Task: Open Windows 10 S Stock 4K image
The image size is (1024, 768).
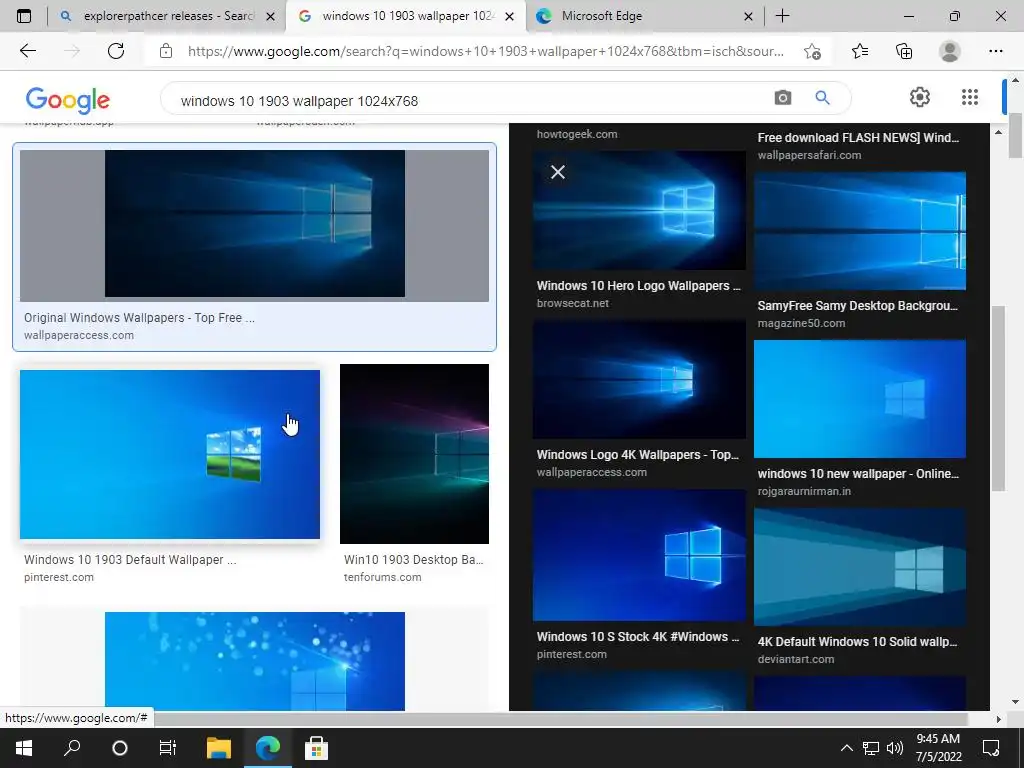Action: [639, 554]
